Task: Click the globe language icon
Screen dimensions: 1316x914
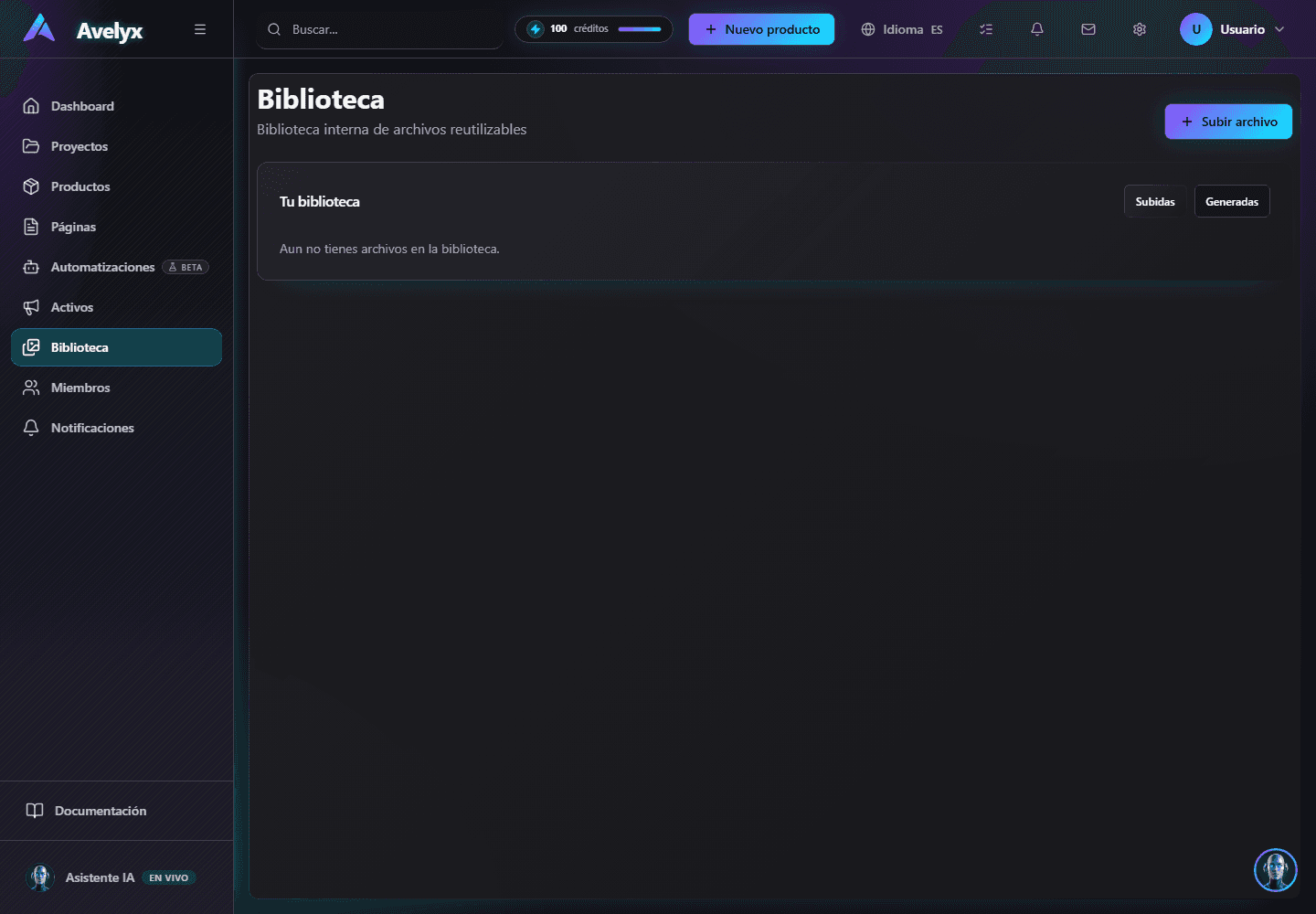Action: 868,29
